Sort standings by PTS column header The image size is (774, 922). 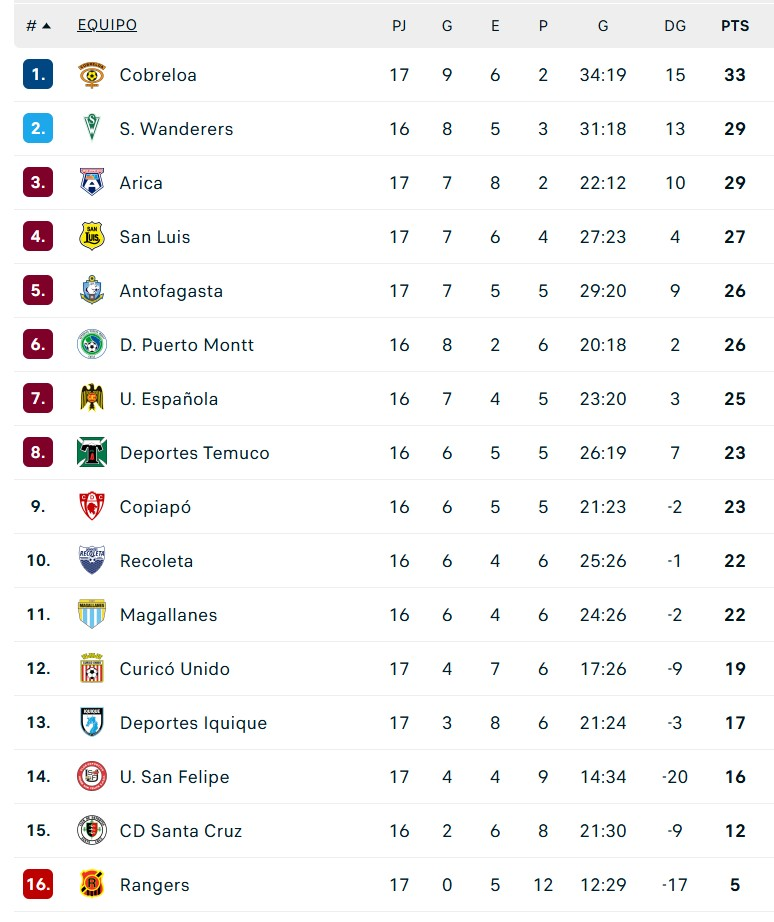coord(735,25)
